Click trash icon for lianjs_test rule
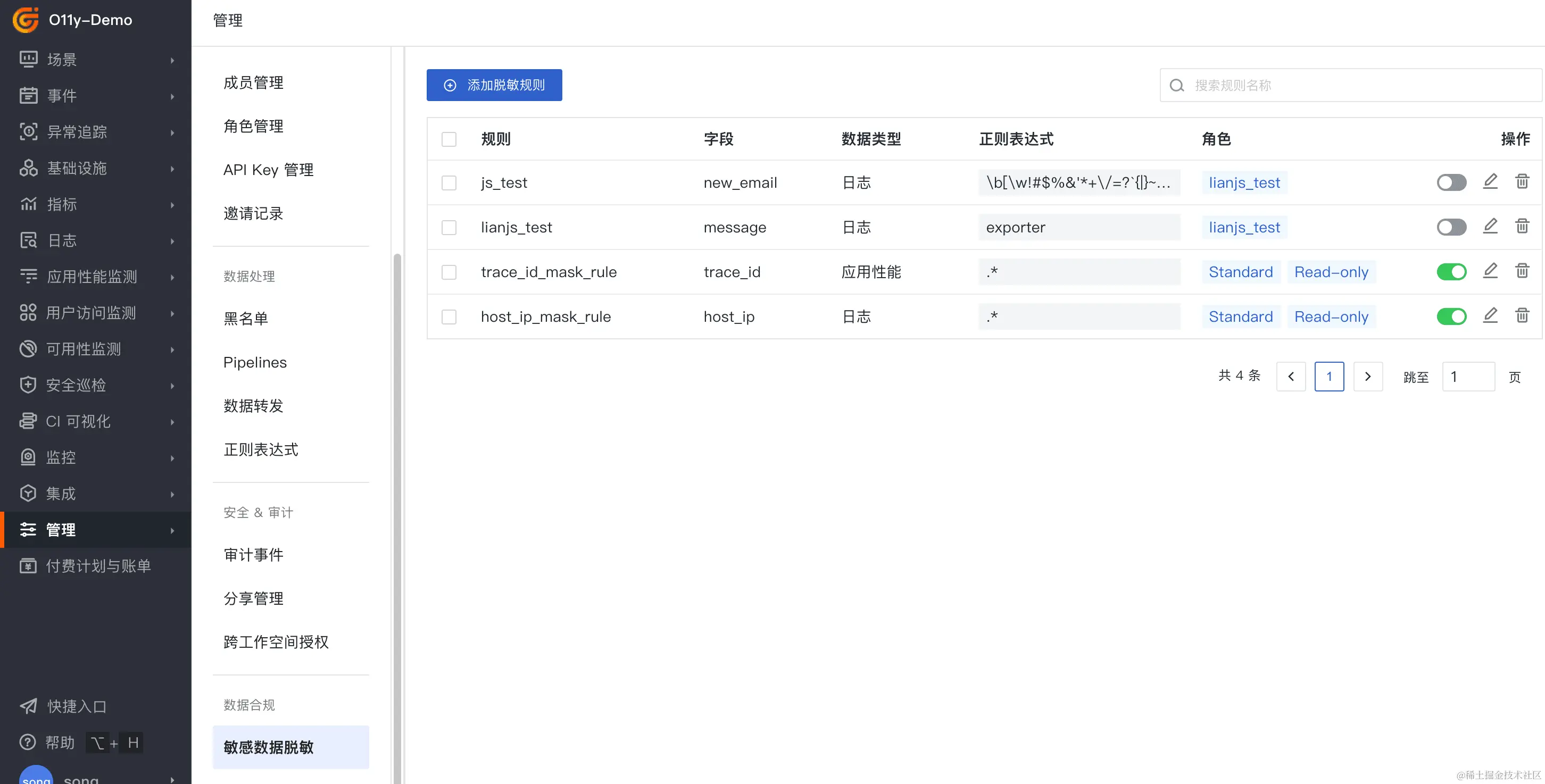The image size is (1545, 784). (1522, 226)
